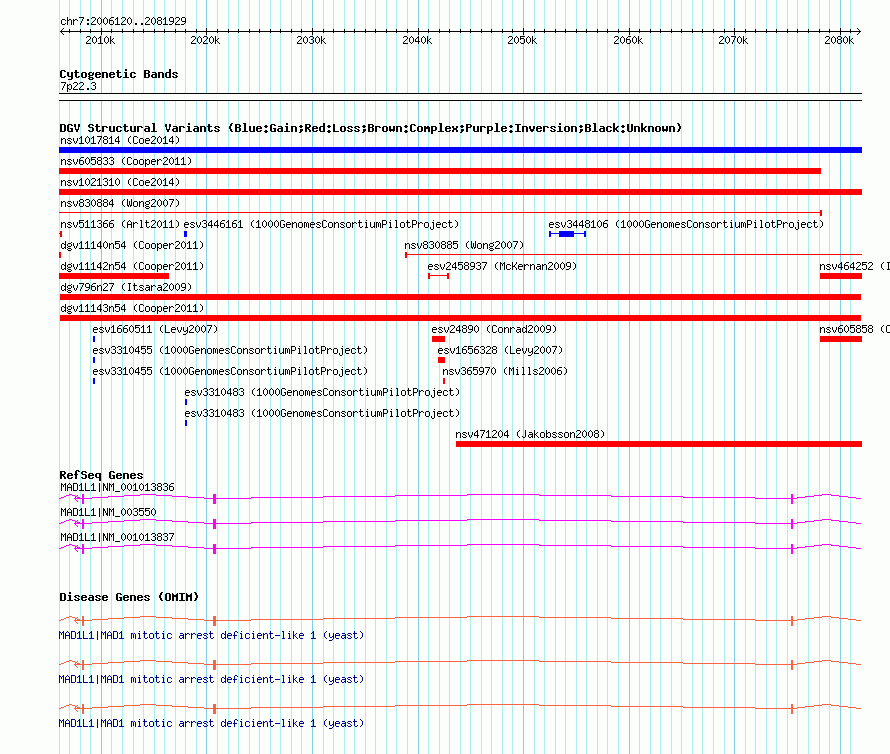Viewport: 890px width, 754px height.
Task: Open esv3448106 (1000GenomesConsortiumPilotProject) label
Action: (x=686, y=224)
